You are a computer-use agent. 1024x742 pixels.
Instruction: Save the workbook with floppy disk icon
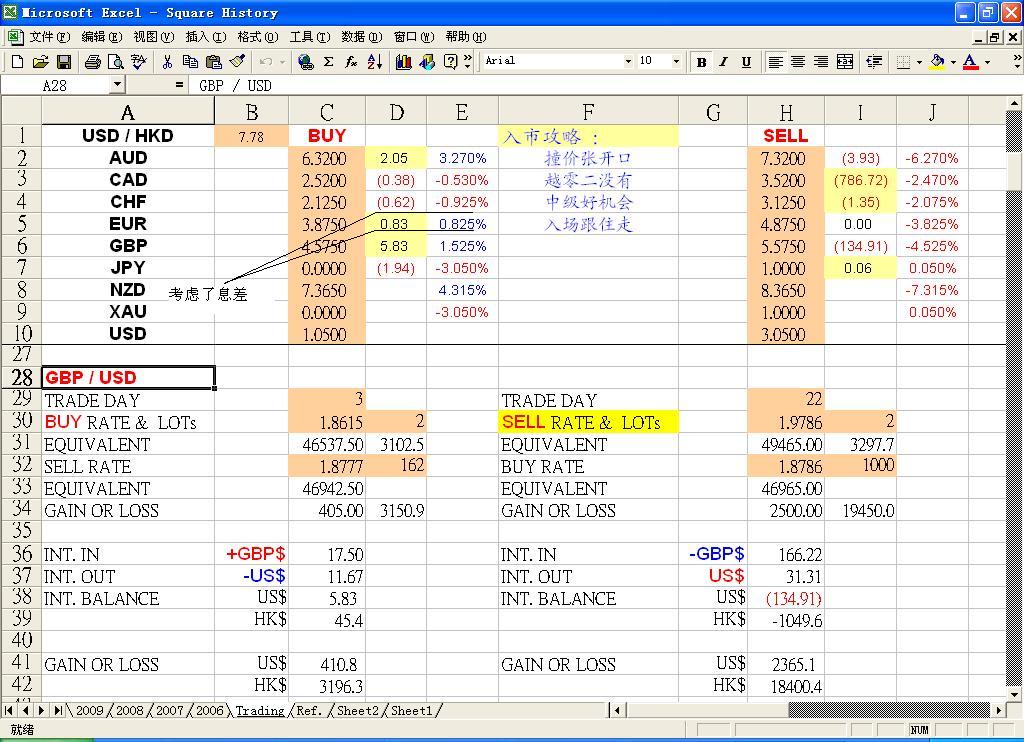point(63,61)
